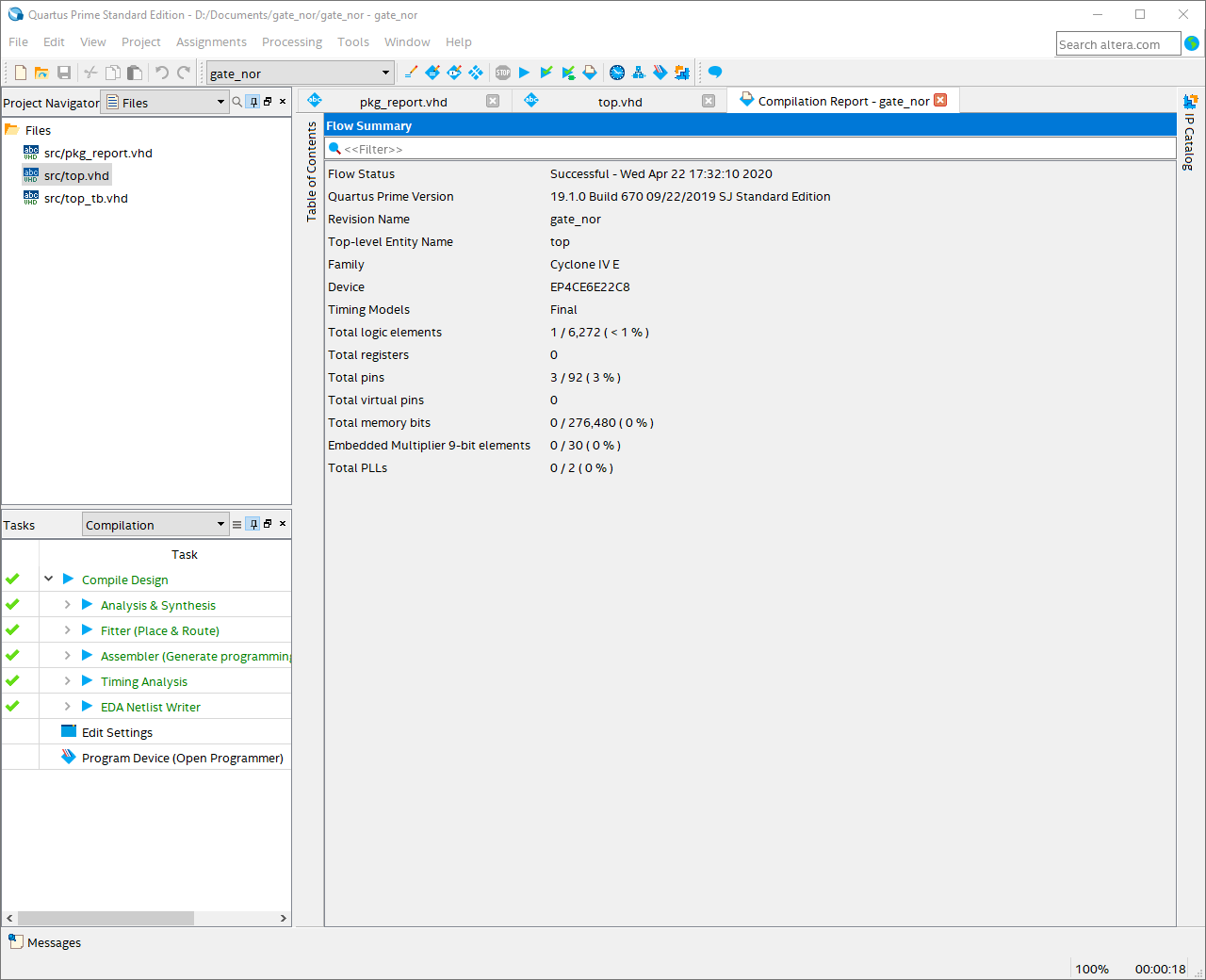Open the Timing Analyzer clock icon
The width and height of the screenshot is (1206, 980).
pos(617,73)
